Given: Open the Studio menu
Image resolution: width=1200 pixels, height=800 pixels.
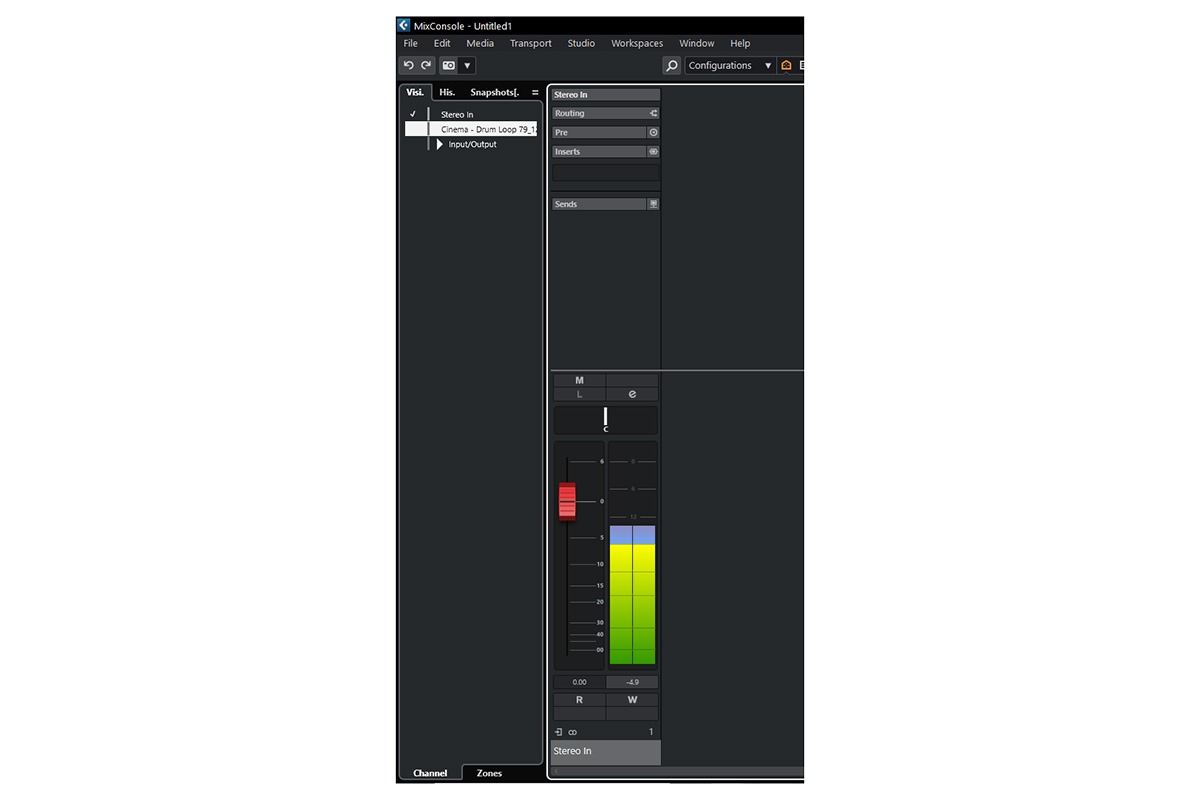Looking at the screenshot, I should point(581,43).
